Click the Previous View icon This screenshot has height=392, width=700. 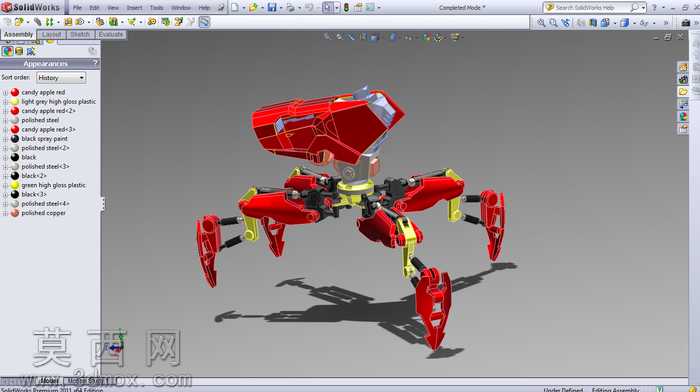point(566,22)
